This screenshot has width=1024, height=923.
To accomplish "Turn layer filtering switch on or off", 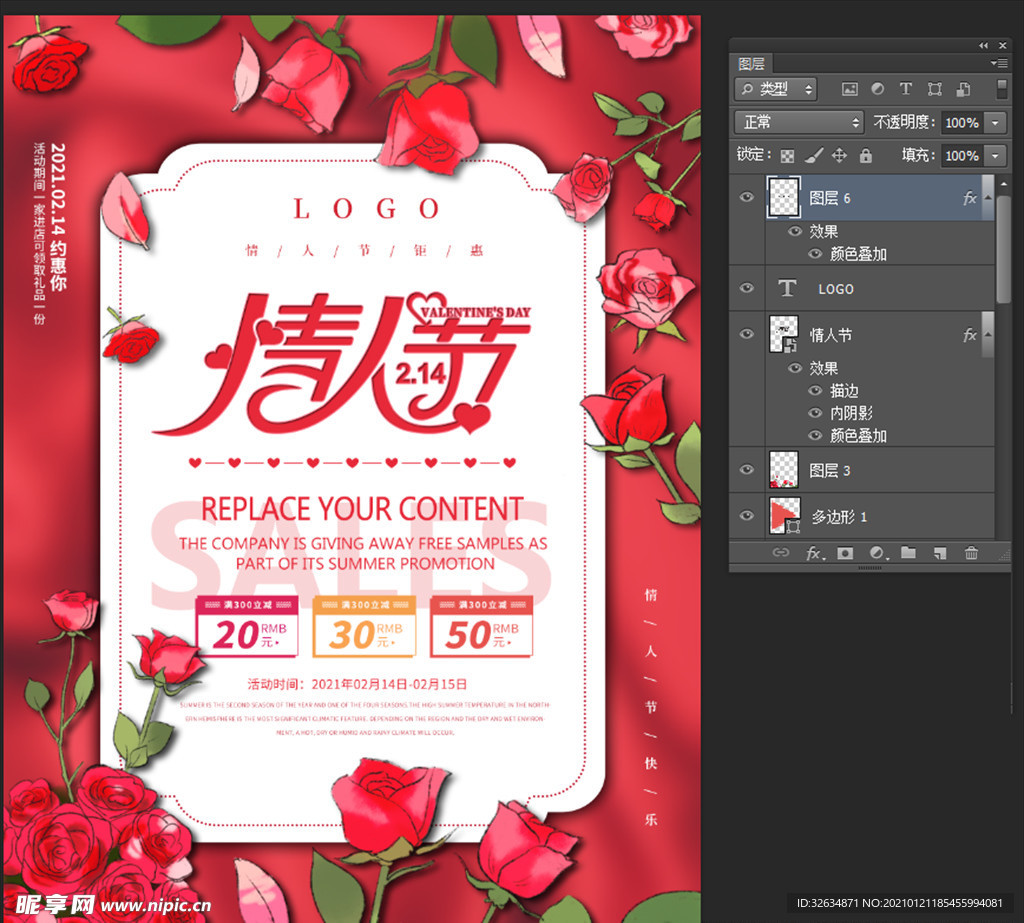I will pyautogui.click(x=1002, y=89).
